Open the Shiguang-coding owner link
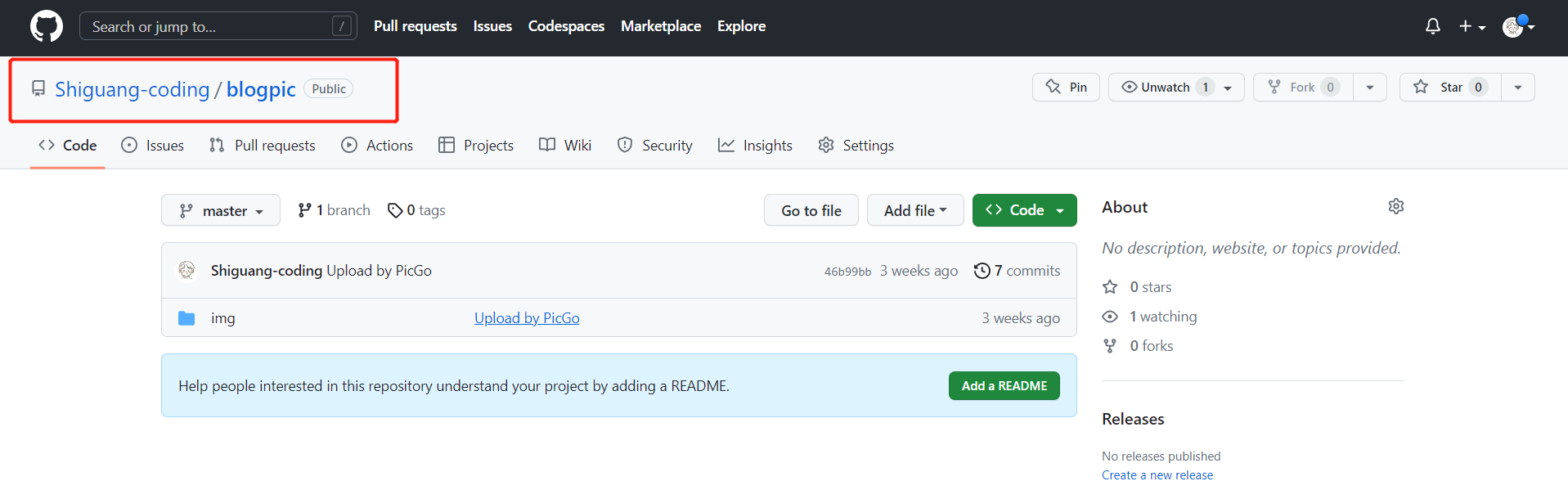1568x490 pixels. (133, 89)
